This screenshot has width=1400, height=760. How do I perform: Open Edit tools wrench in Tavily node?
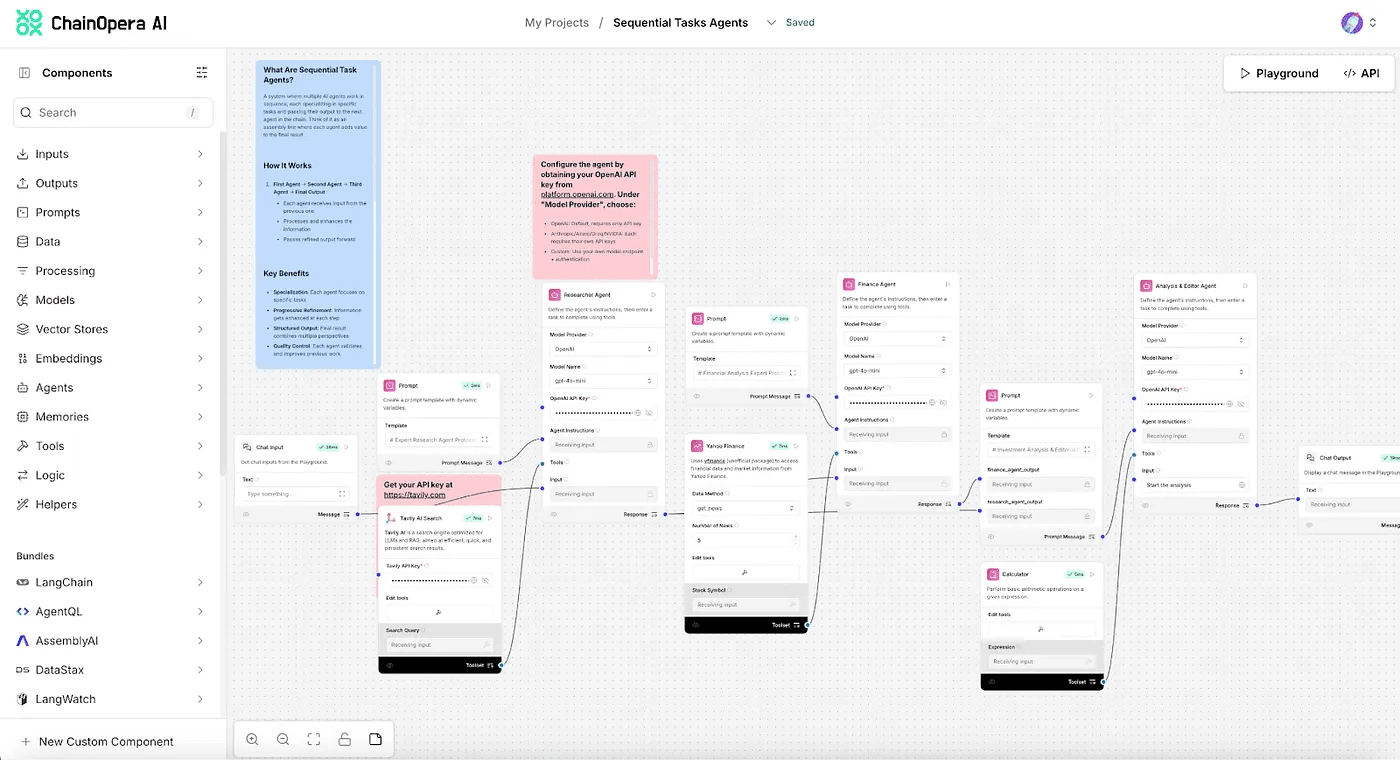438,612
